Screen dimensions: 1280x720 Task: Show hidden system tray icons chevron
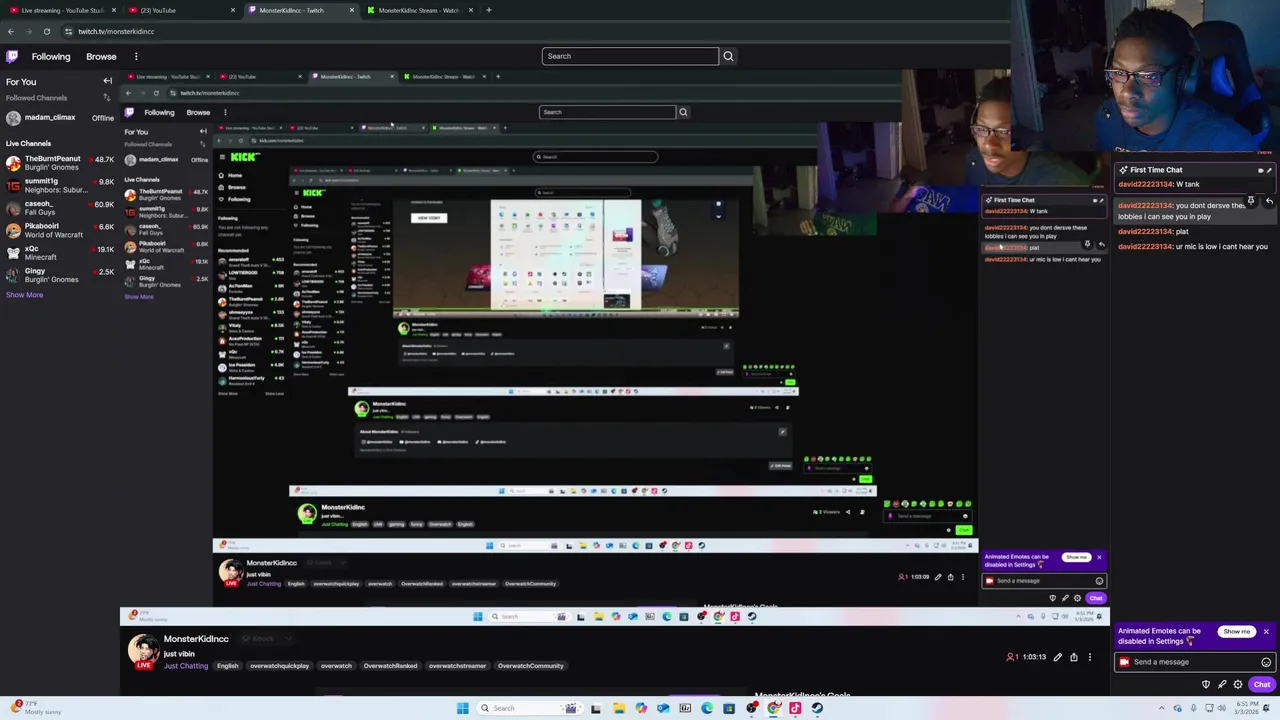[1161, 708]
